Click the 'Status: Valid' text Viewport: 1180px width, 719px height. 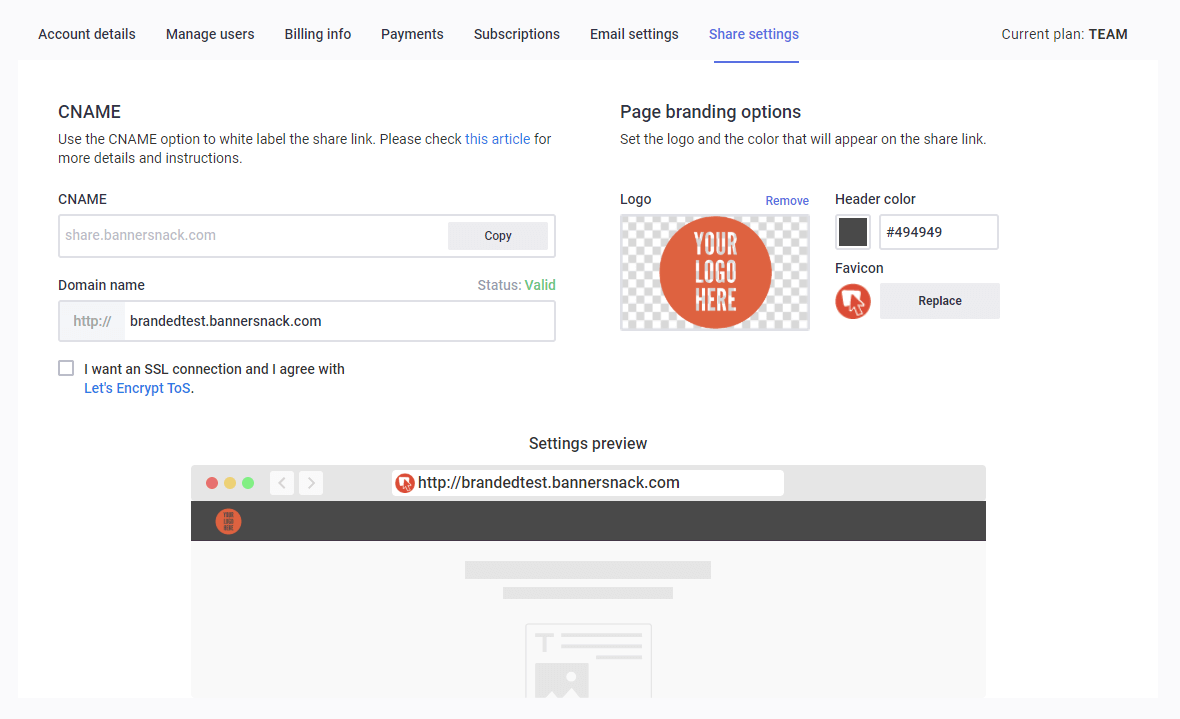tap(516, 285)
